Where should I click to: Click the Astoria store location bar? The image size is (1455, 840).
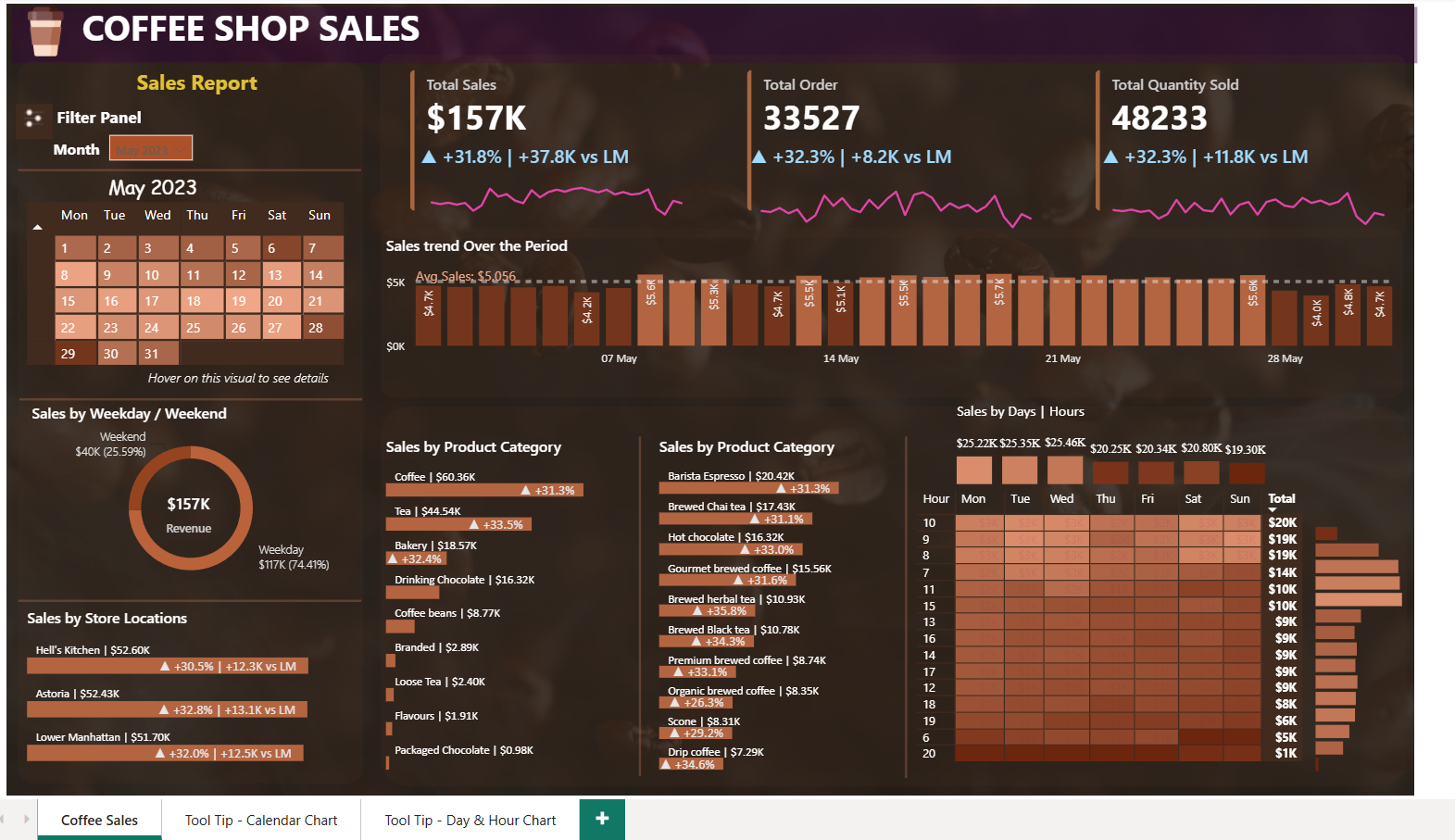pos(167,709)
